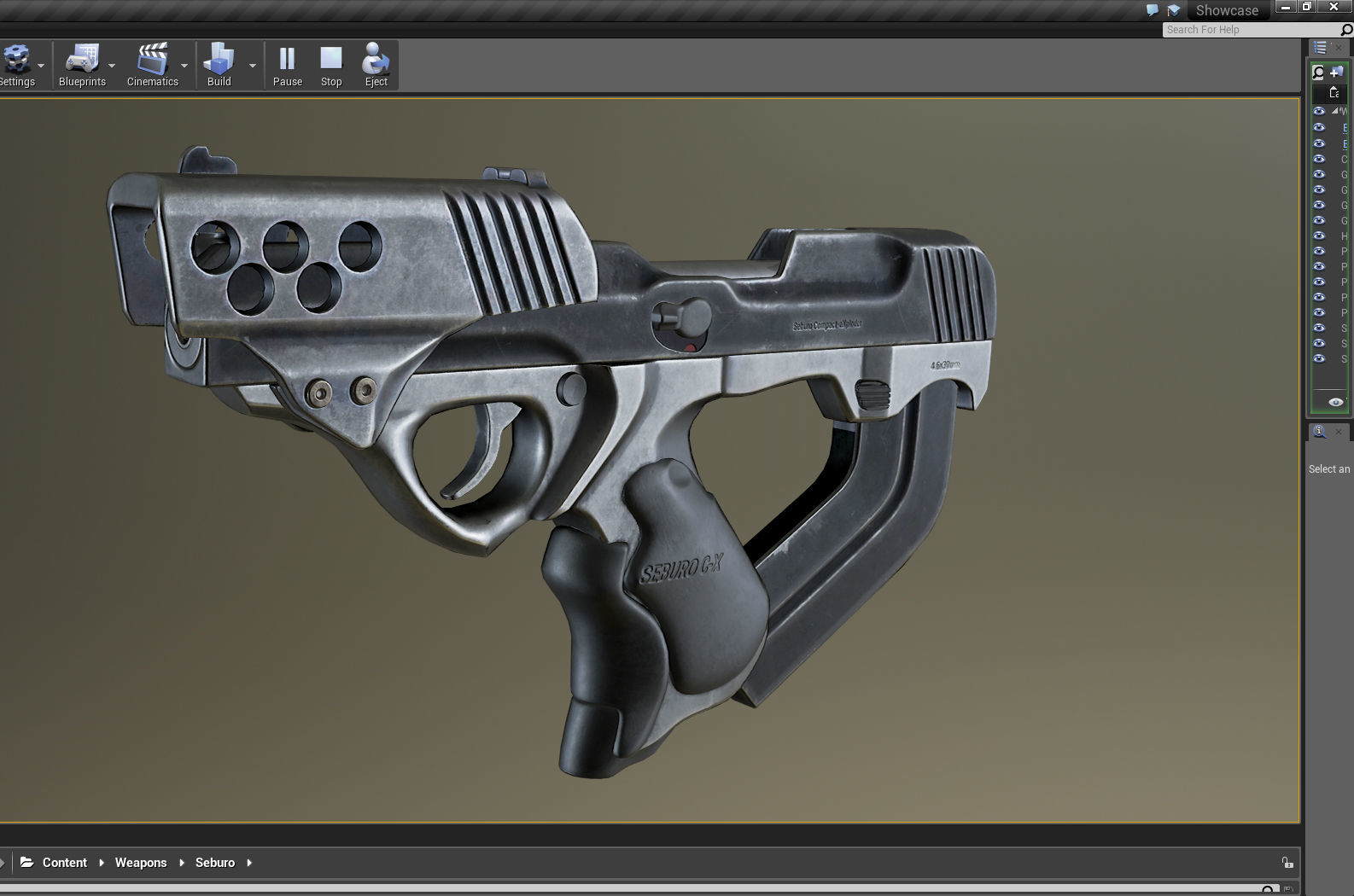
Task: Click the Content folder breadcrumb icon
Action: point(26,863)
